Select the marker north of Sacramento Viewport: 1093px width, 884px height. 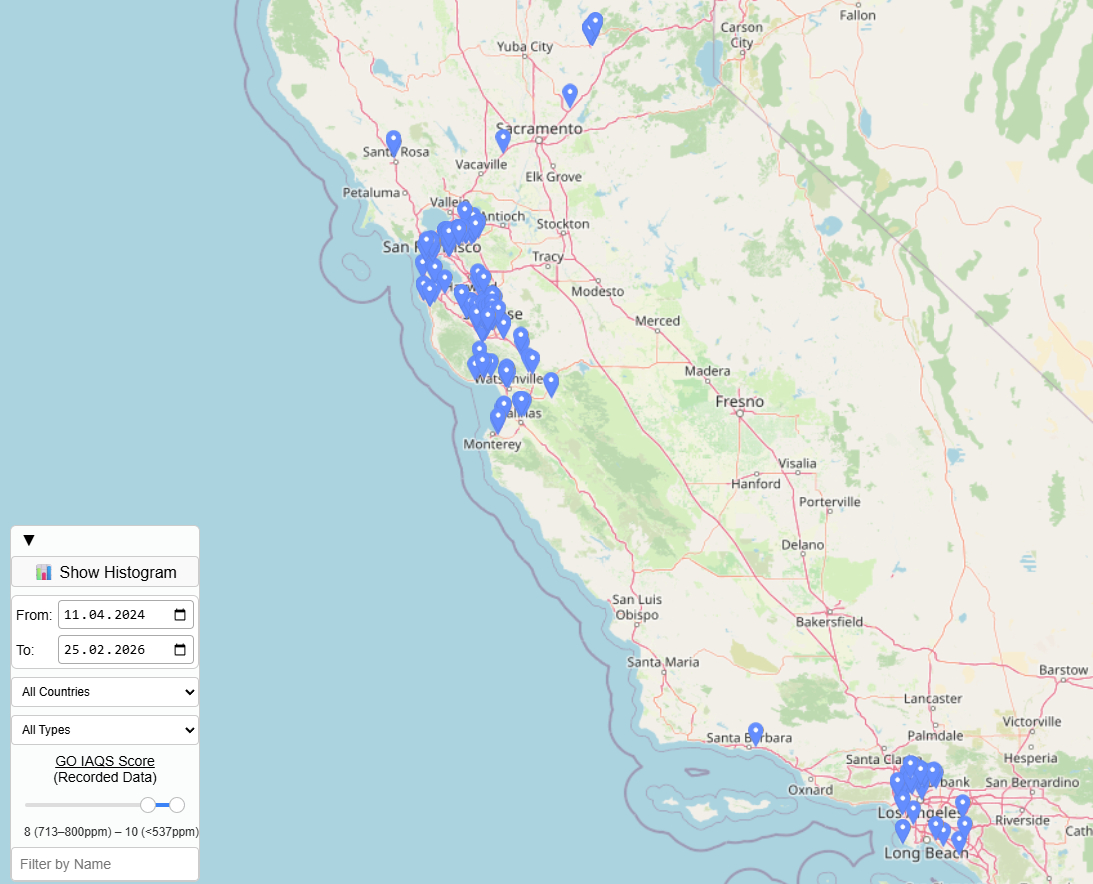pyautogui.click(x=570, y=95)
